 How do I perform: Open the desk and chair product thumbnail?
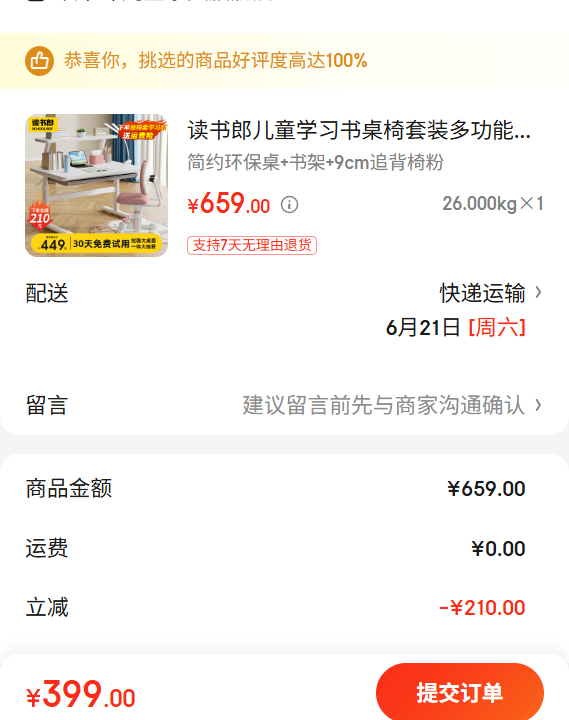[x=96, y=185]
